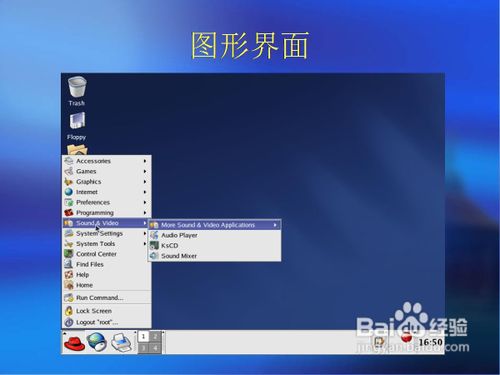Click the Audio Player icon in submenu
Viewport: 500px width, 375px height.
[x=154, y=235]
